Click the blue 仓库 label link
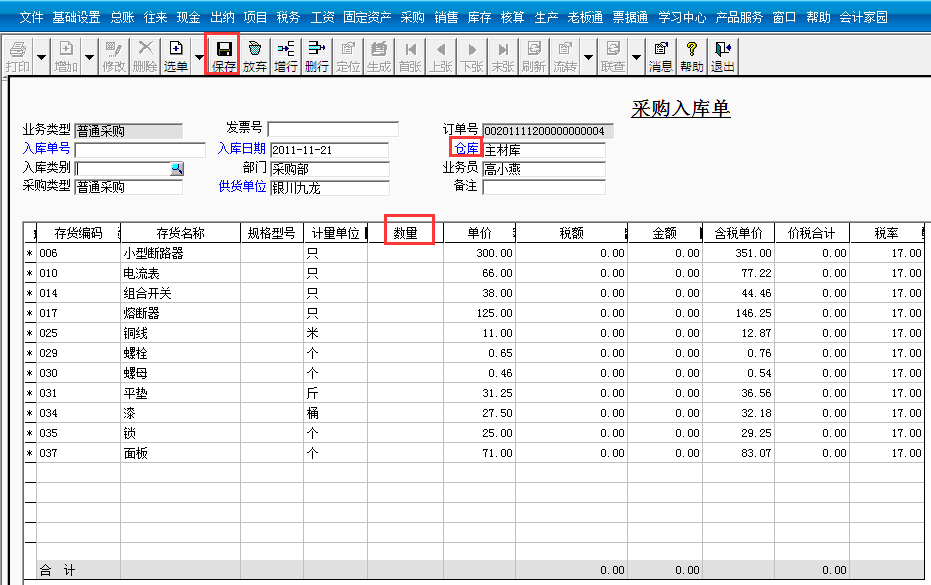931x585 pixels. (x=466, y=148)
